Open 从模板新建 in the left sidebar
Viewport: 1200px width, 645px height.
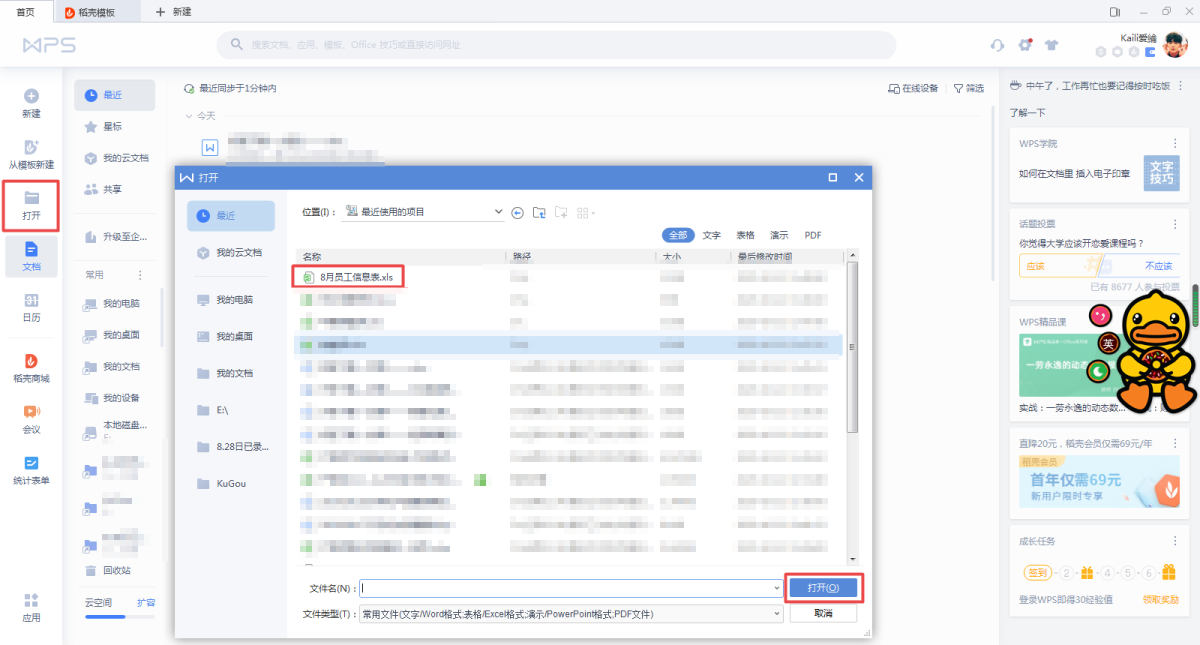pyautogui.click(x=31, y=153)
